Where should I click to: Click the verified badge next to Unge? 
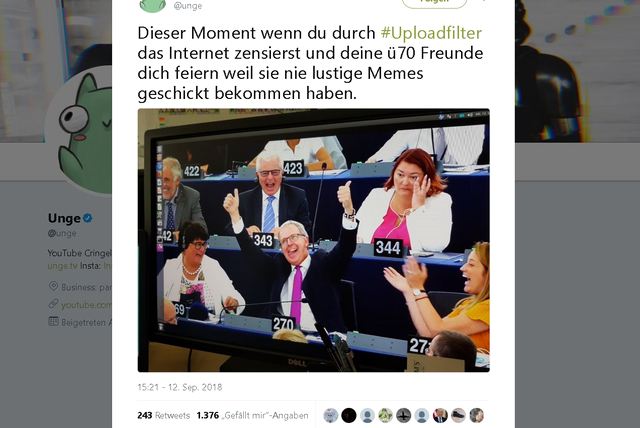point(88,218)
